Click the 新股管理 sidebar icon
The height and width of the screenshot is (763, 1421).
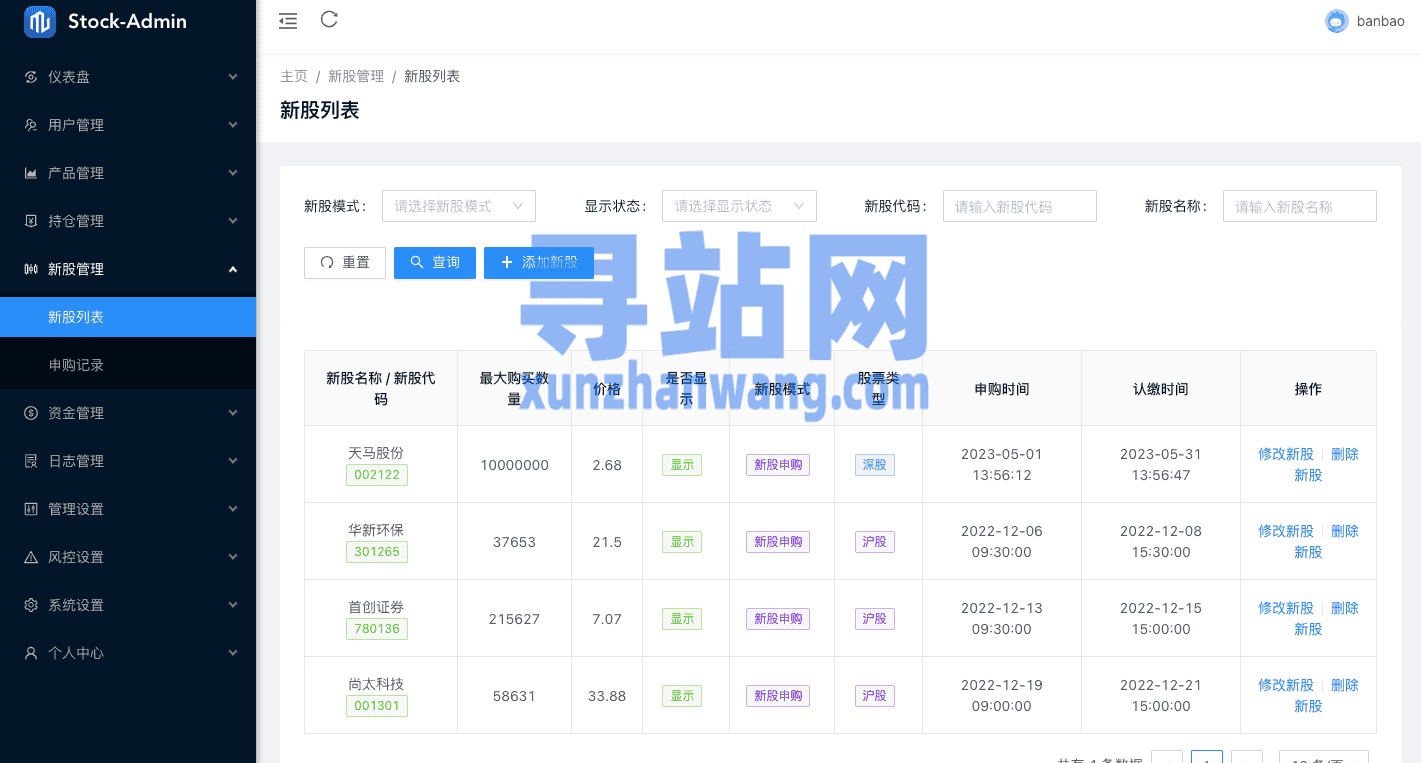[31, 269]
